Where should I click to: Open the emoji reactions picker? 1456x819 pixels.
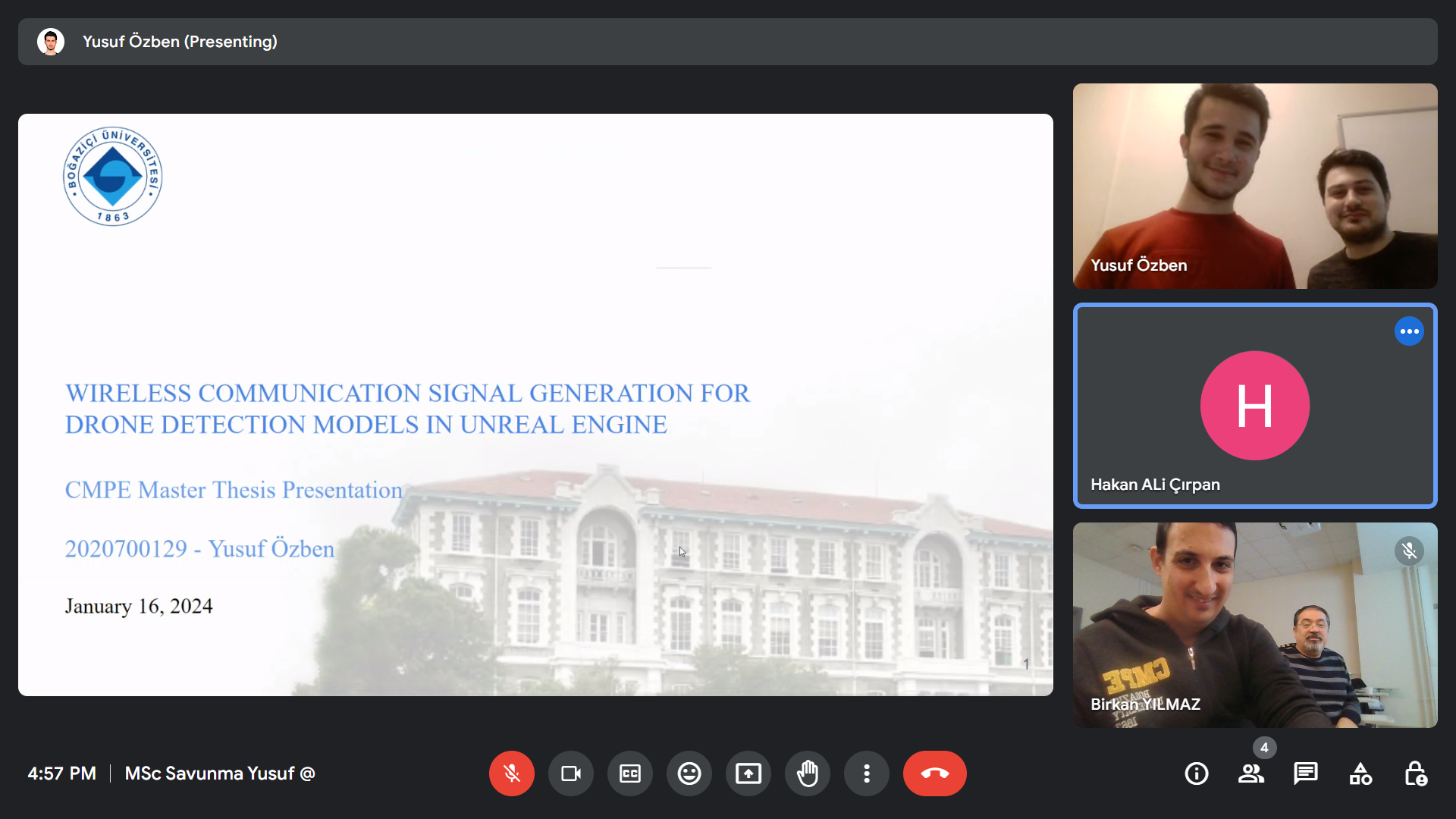pyautogui.click(x=689, y=773)
